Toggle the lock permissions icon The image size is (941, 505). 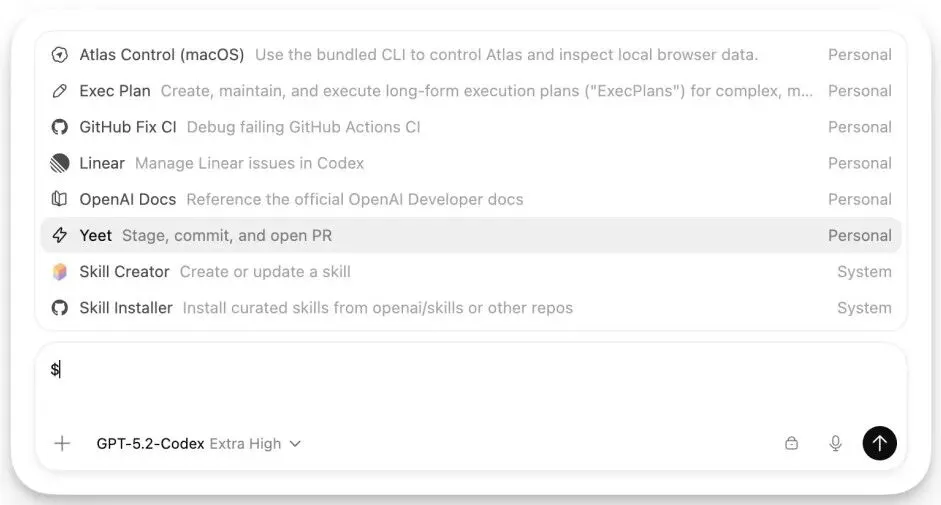click(x=792, y=443)
